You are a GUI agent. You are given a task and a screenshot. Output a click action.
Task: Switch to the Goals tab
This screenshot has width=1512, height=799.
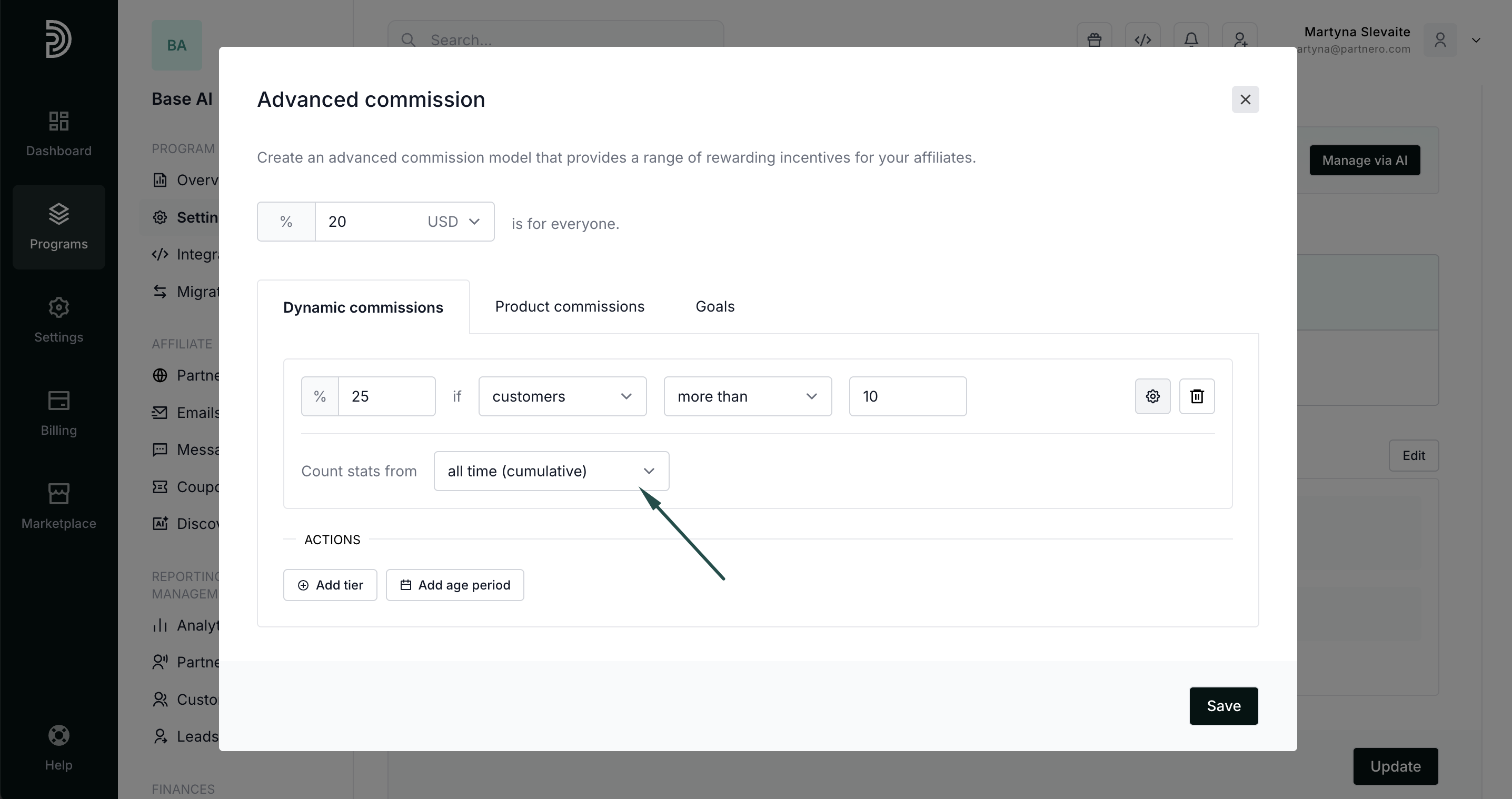(x=714, y=307)
